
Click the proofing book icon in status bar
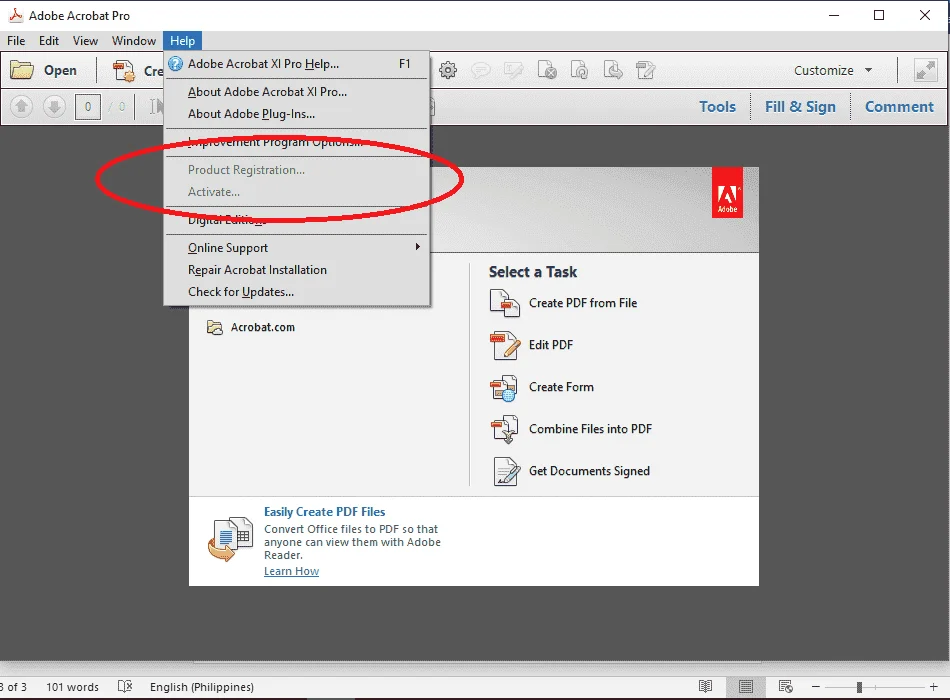(x=125, y=686)
